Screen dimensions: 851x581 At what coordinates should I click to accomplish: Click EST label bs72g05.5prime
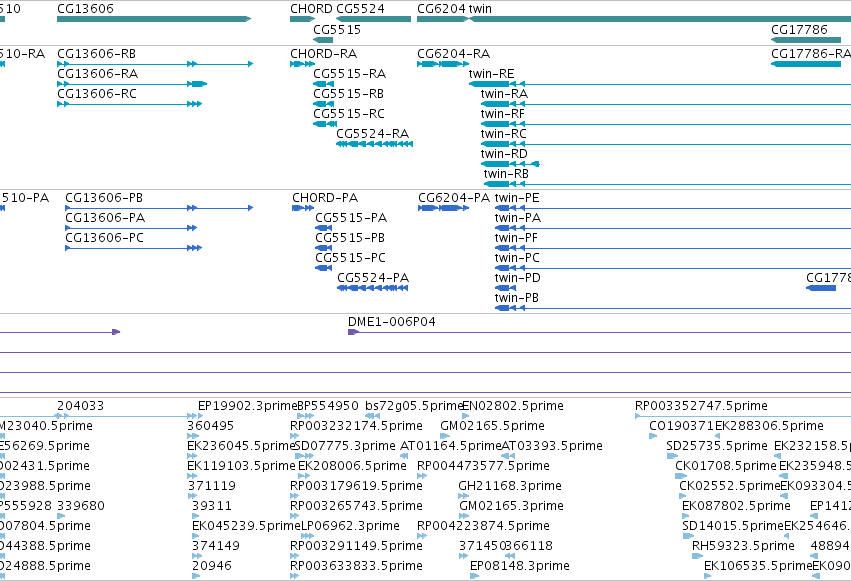414,406
